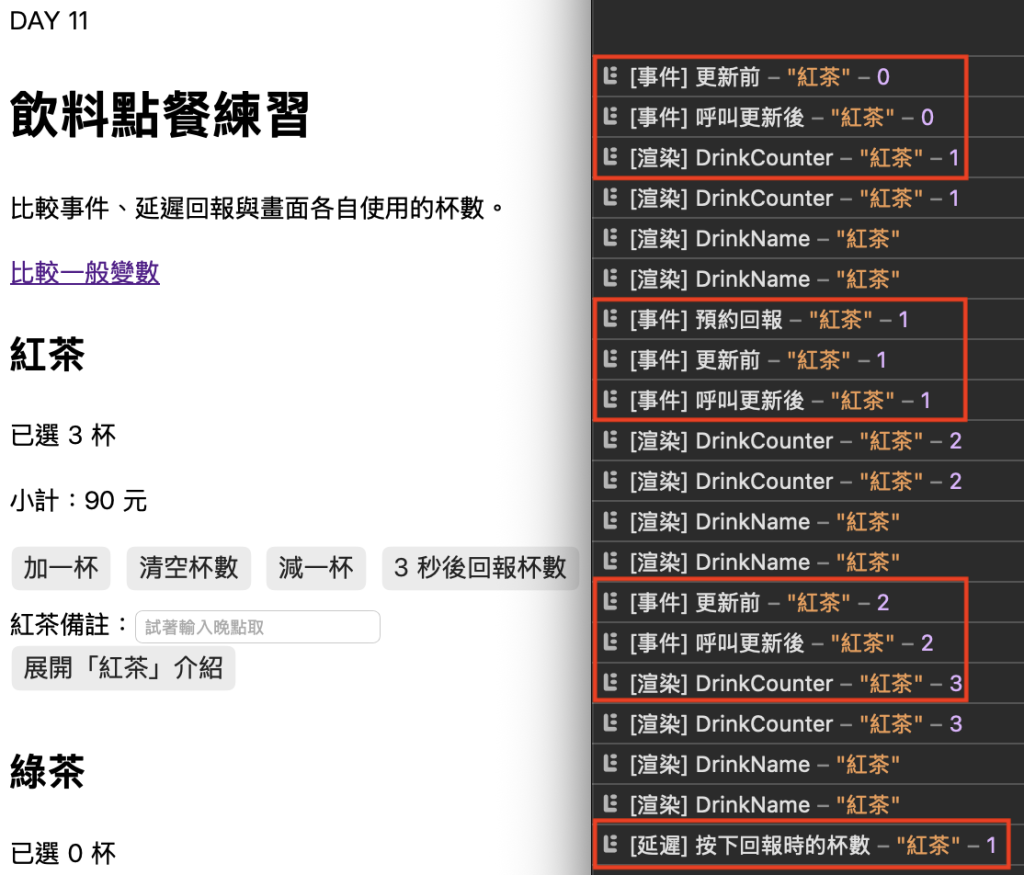1024x875 pixels.
Task: Add one cup with the 加一杯 button
Action: (61, 568)
